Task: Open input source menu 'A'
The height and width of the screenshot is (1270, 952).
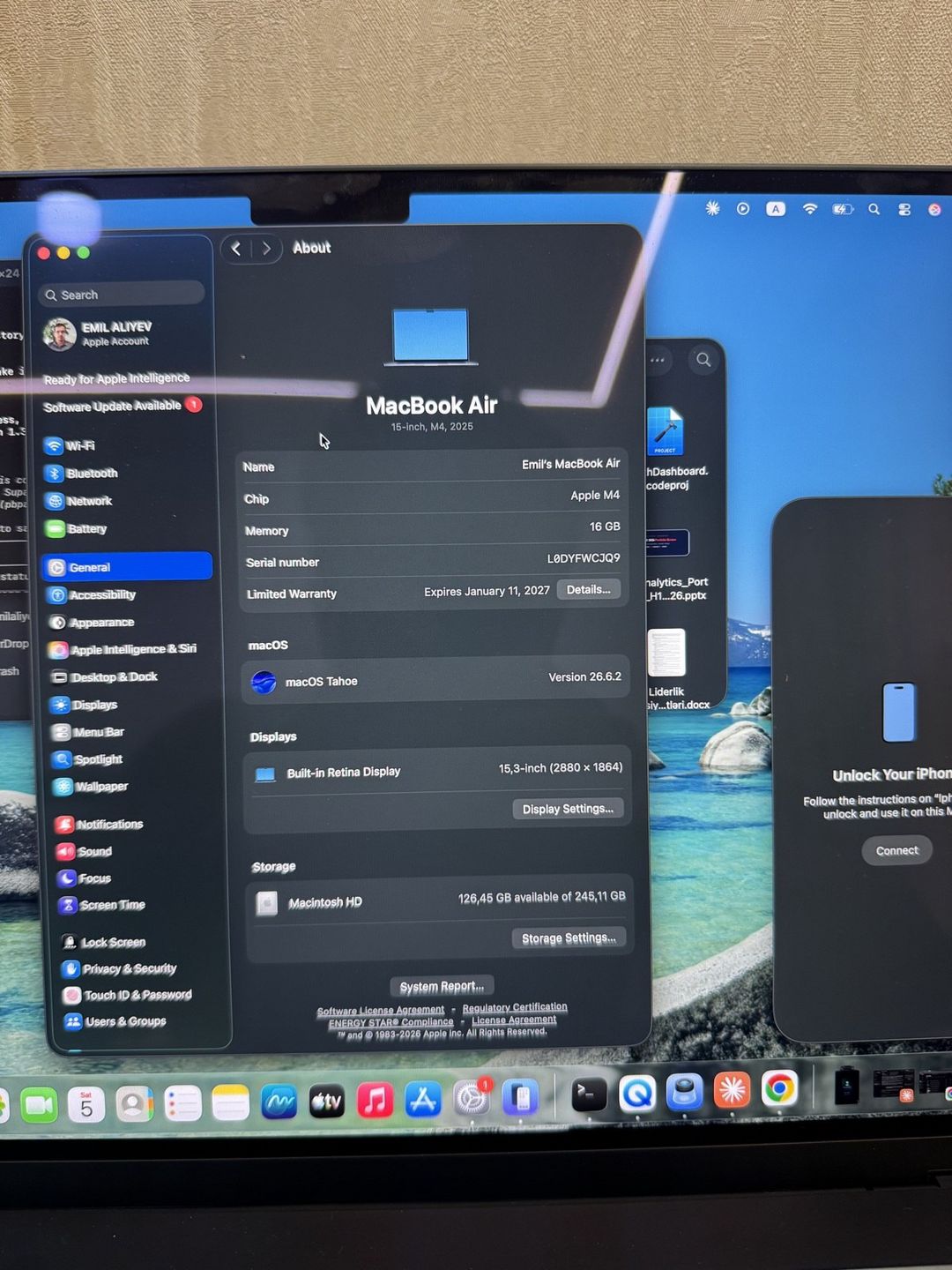Action: [775, 209]
